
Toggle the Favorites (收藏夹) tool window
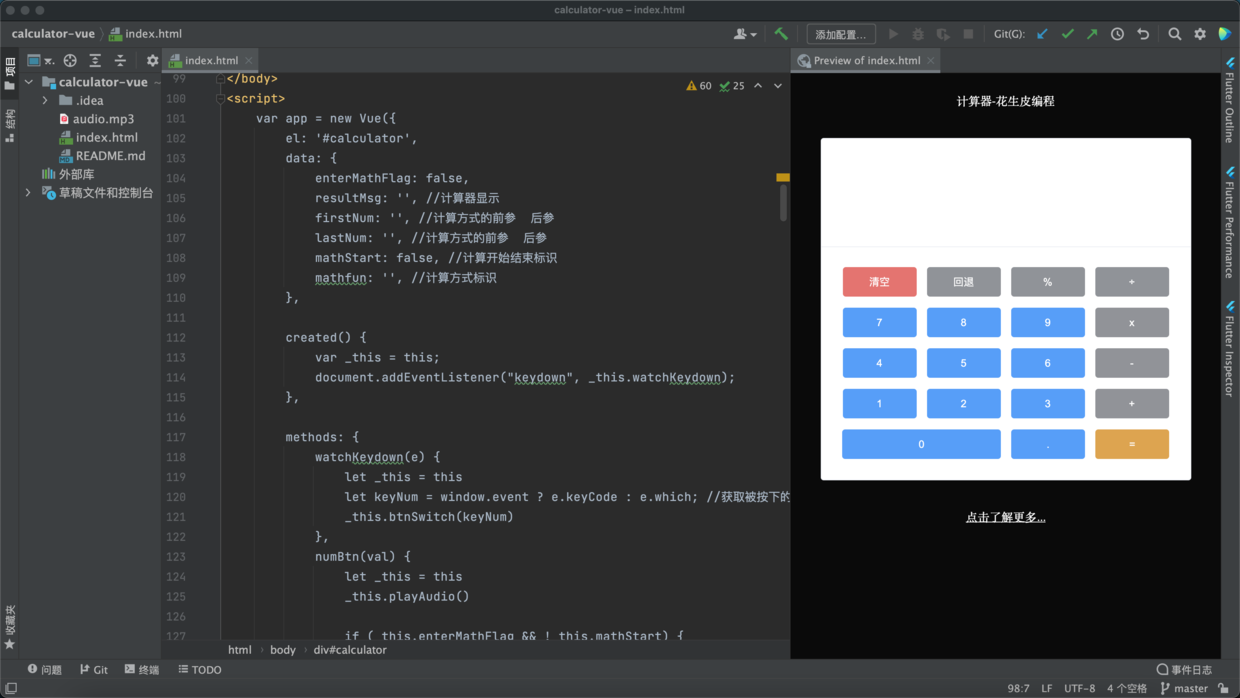pos(10,627)
